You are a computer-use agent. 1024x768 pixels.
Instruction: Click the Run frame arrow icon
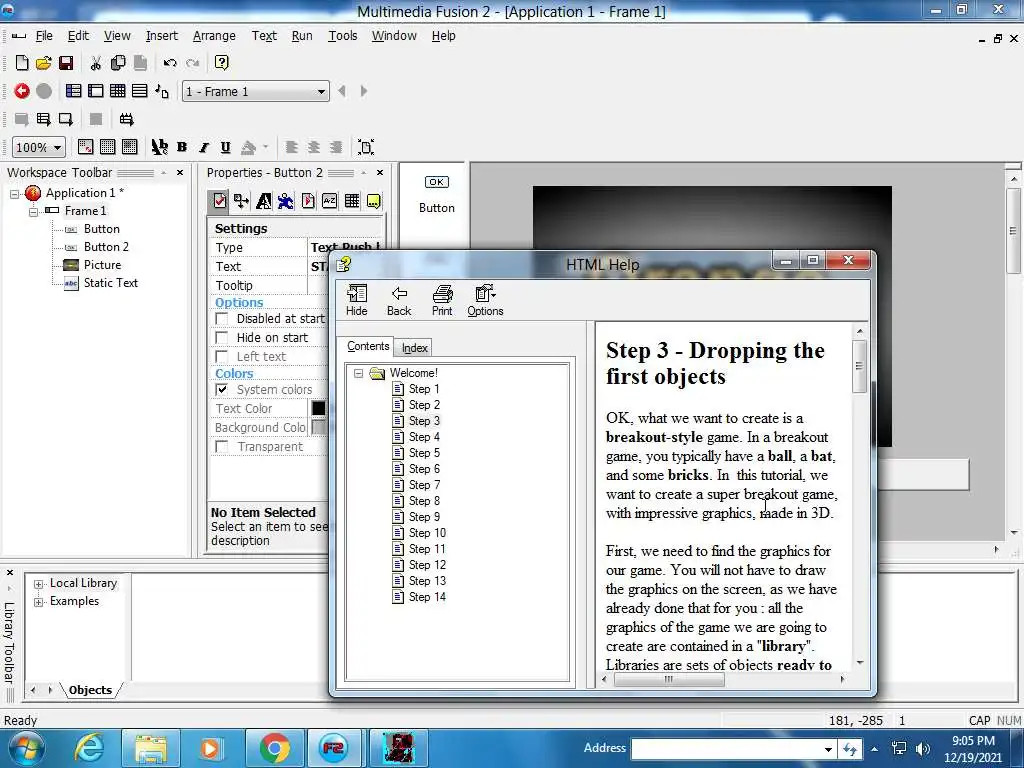click(x=65, y=119)
